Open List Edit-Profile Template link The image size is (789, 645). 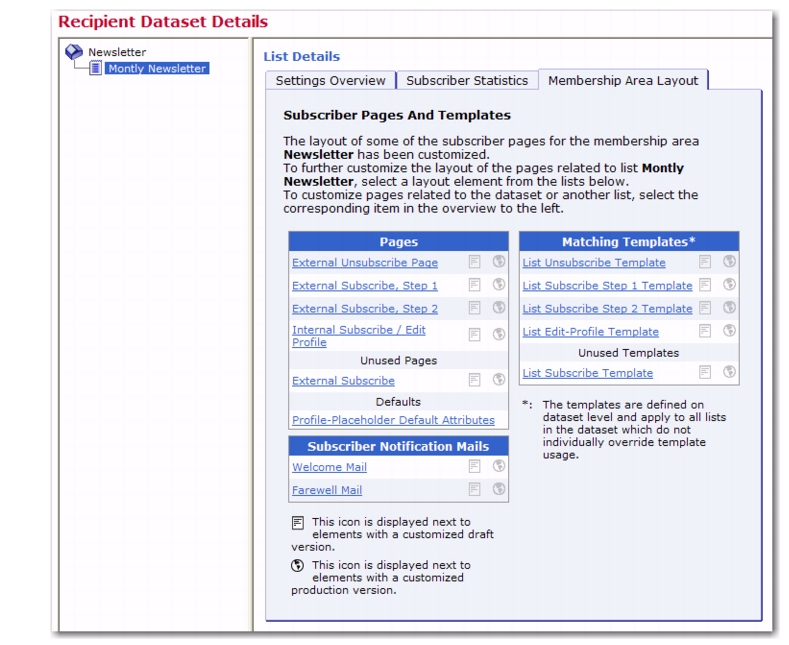590,332
